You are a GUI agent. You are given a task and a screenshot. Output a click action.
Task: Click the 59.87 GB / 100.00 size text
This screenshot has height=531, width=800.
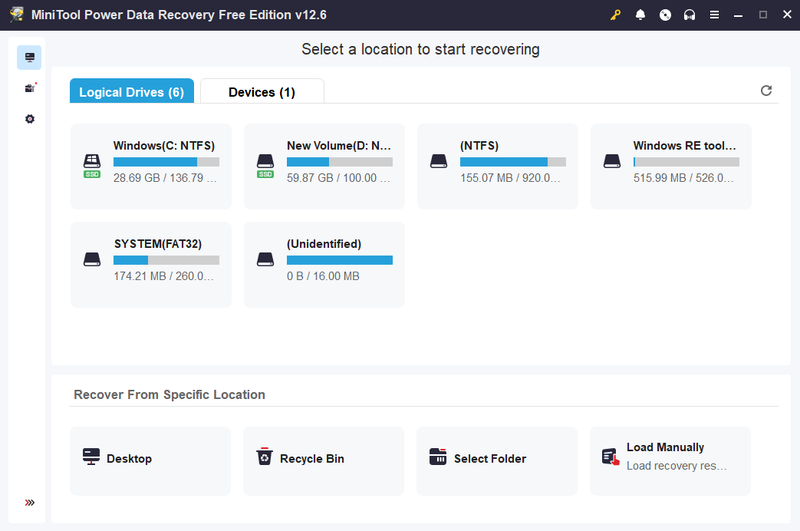[338, 178]
